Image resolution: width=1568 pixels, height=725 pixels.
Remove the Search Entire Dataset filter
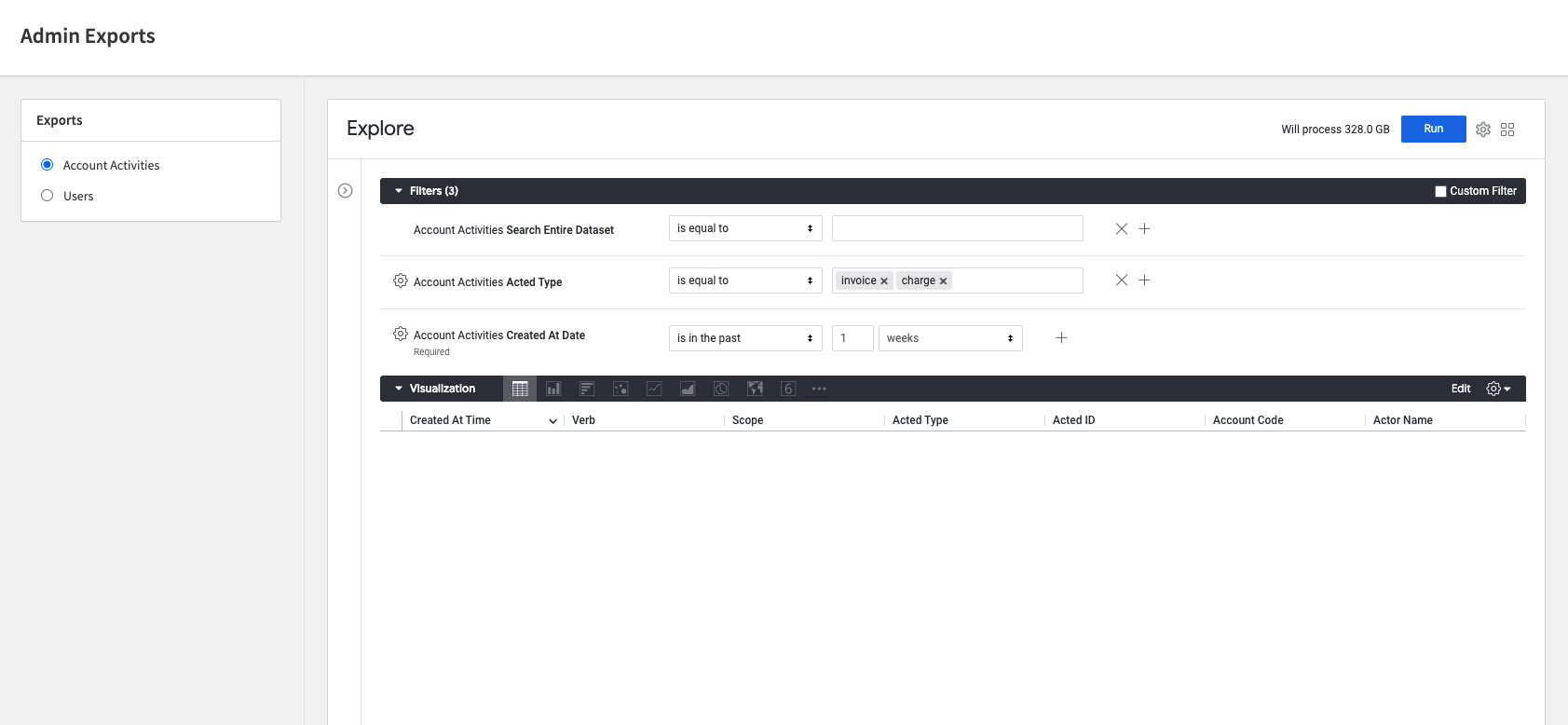point(1122,228)
